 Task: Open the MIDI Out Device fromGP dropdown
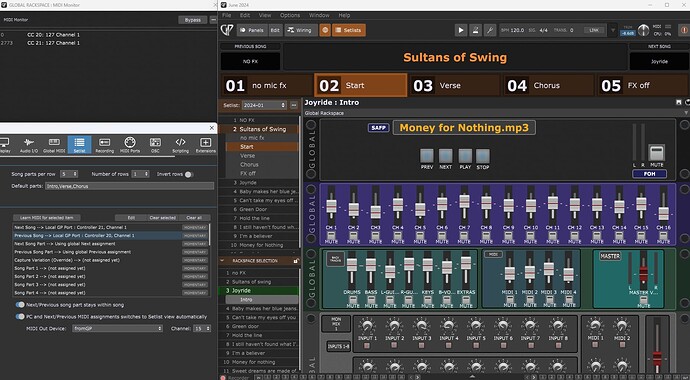(x=117, y=329)
